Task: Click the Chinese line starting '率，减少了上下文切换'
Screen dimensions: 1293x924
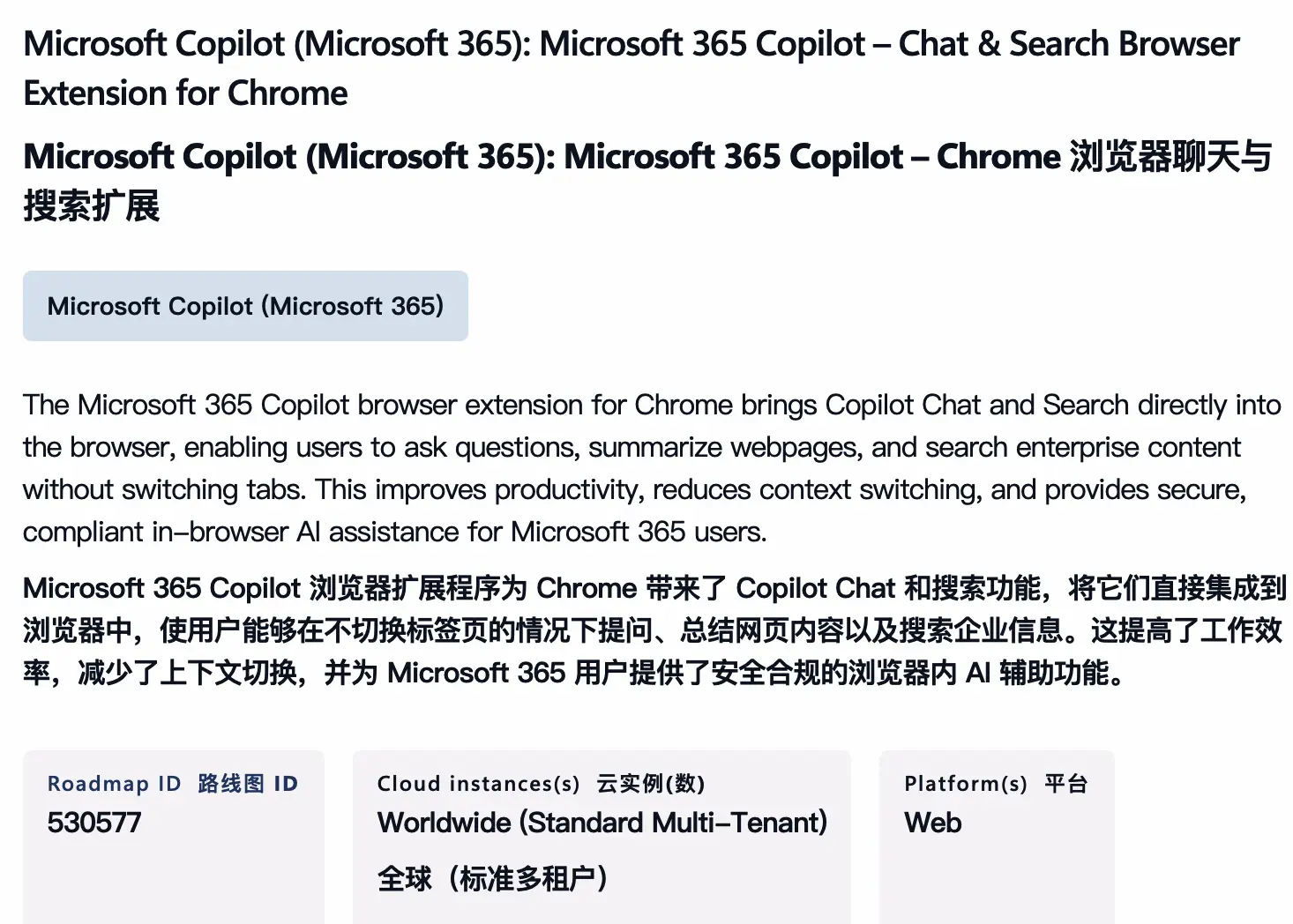Action: coord(573,673)
